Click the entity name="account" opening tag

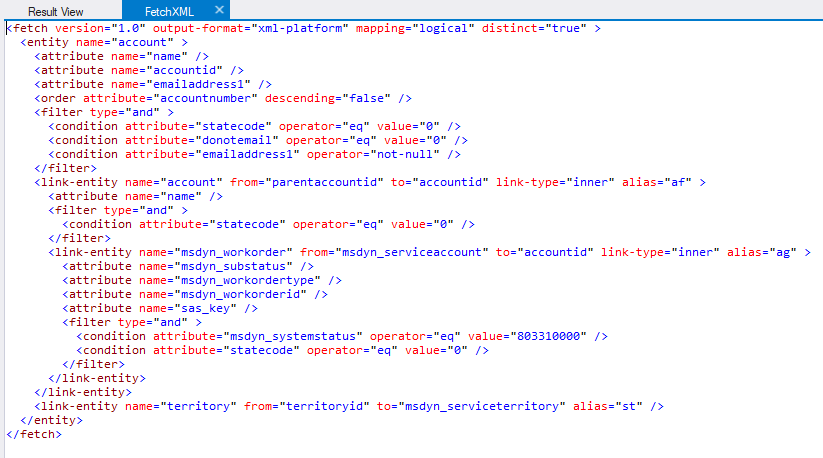[x=104, y=43]
